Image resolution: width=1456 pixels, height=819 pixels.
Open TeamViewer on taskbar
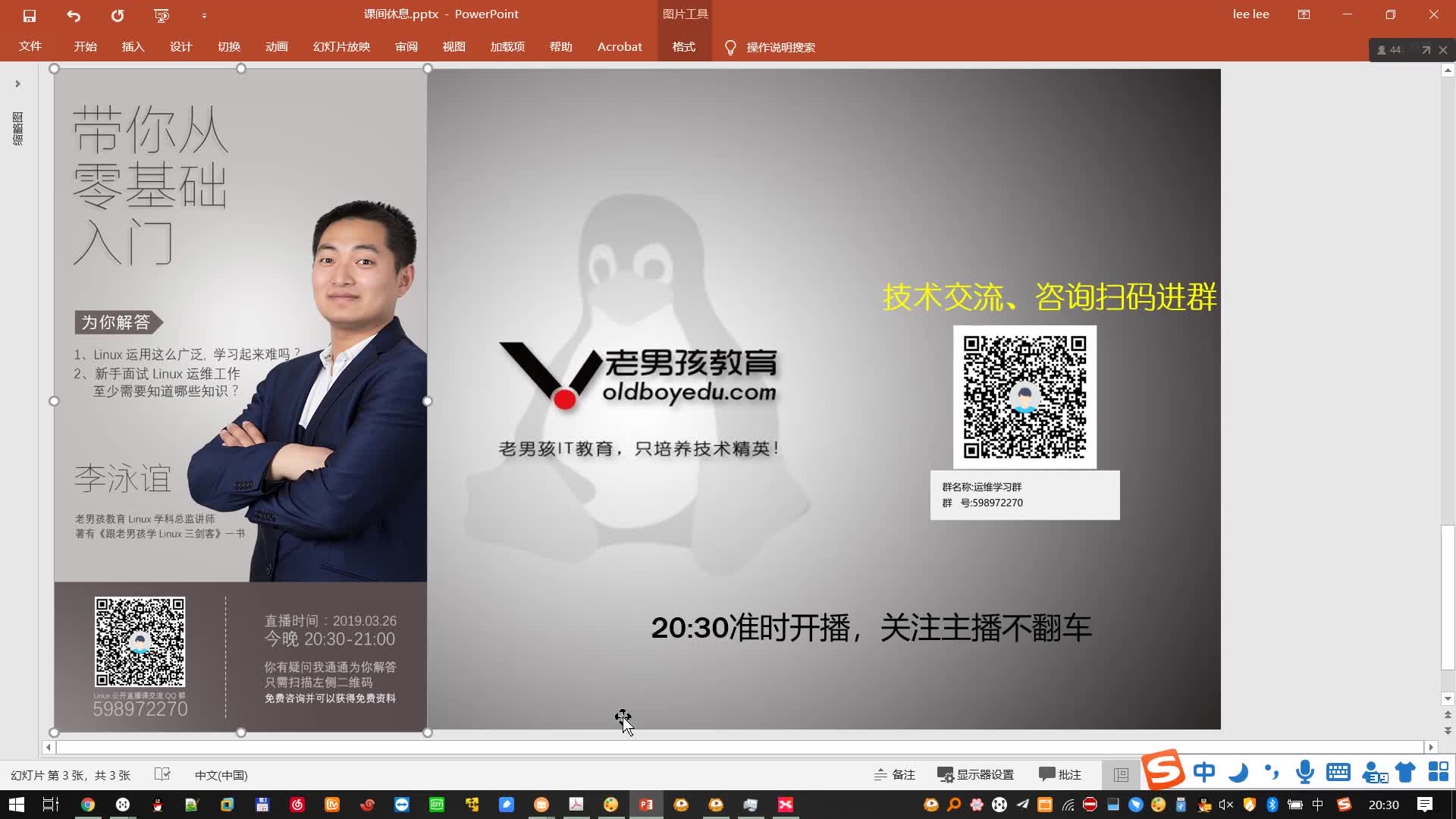point(402,805)
